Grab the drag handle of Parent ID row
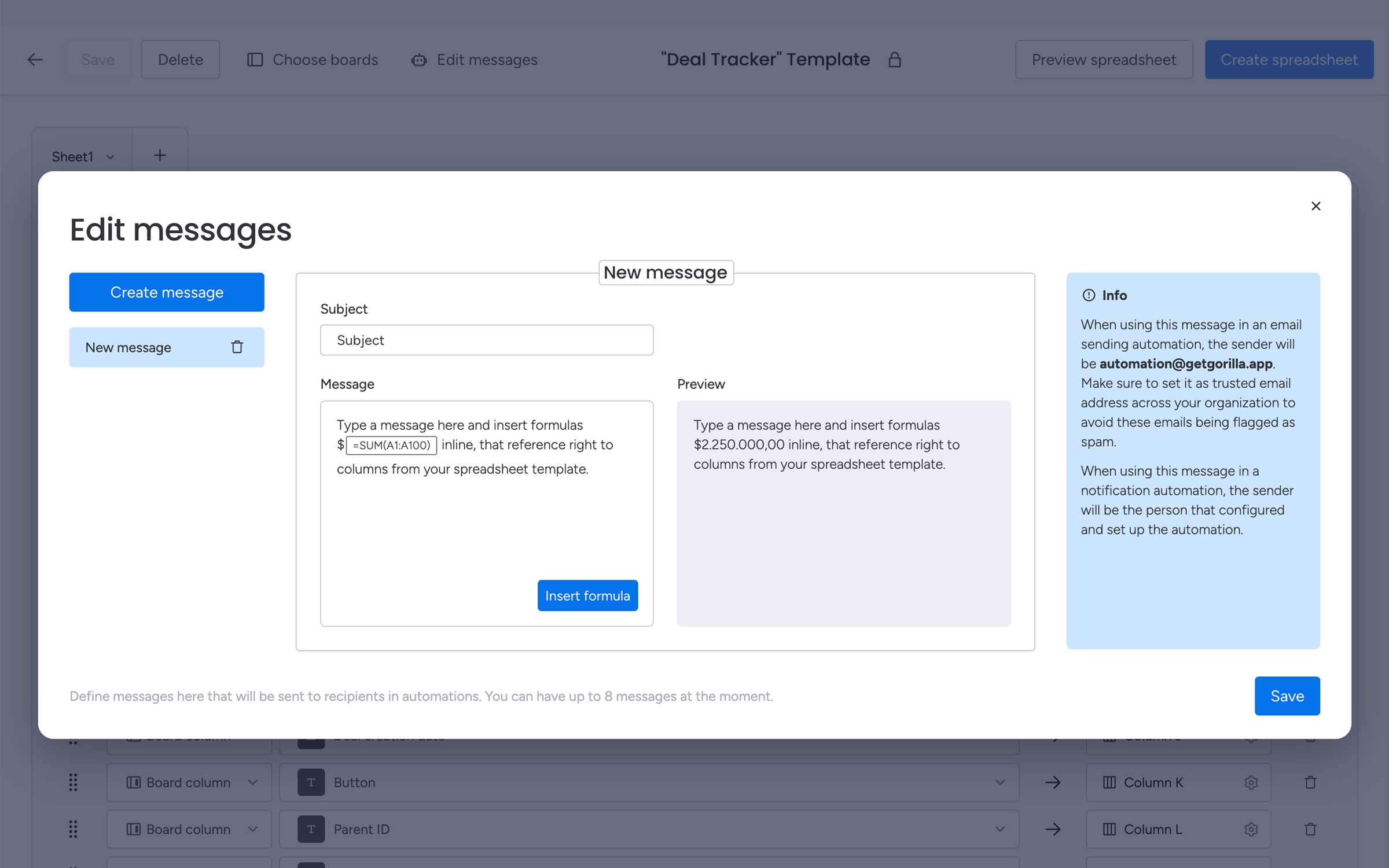1389x868 pixels. point(73,829)
